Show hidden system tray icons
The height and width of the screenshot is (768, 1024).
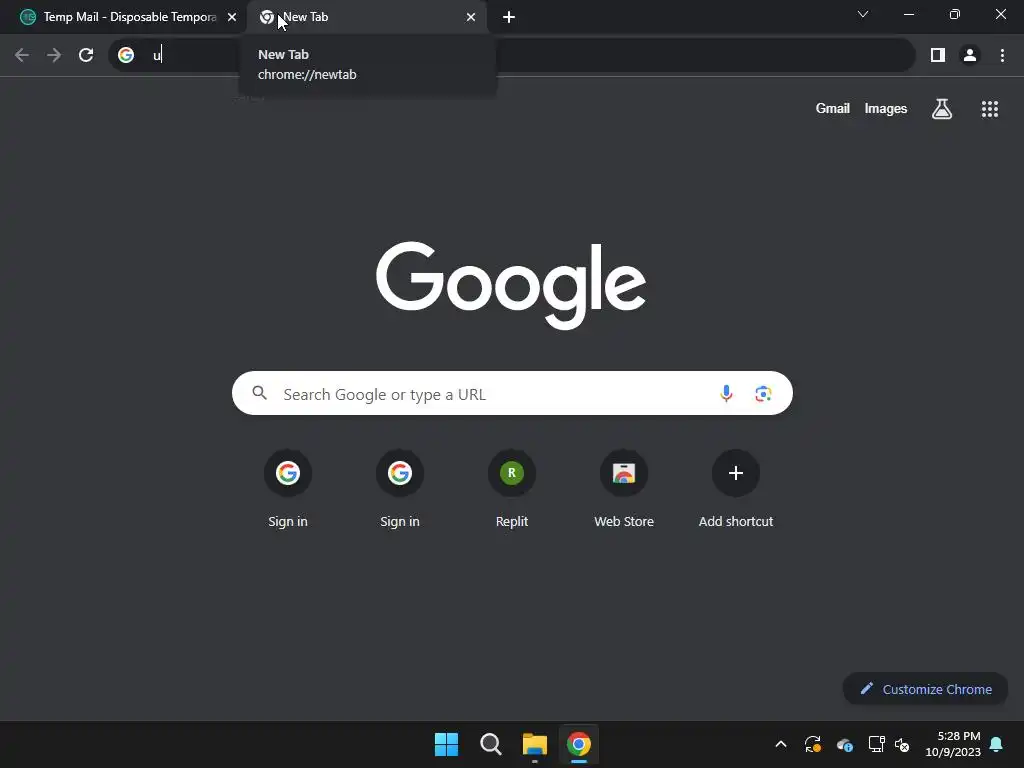(780, 744)
